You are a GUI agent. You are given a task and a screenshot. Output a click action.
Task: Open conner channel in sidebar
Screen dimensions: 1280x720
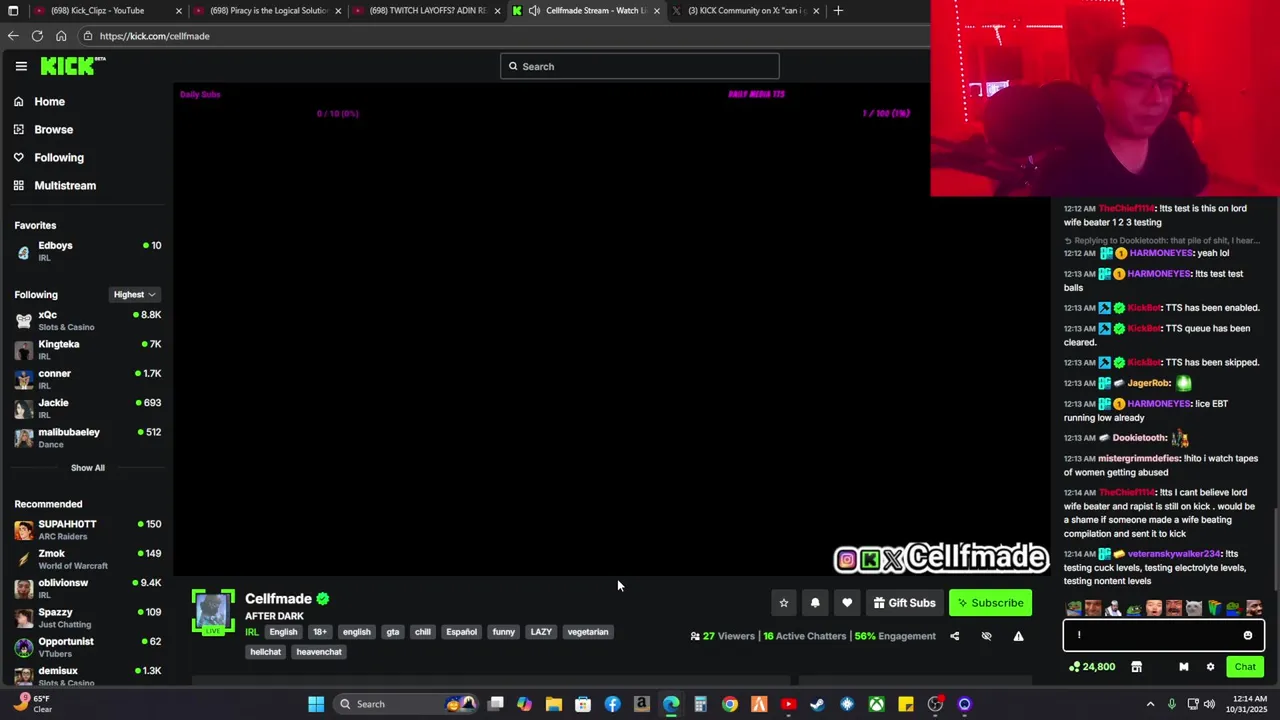[x=87, y=378]
